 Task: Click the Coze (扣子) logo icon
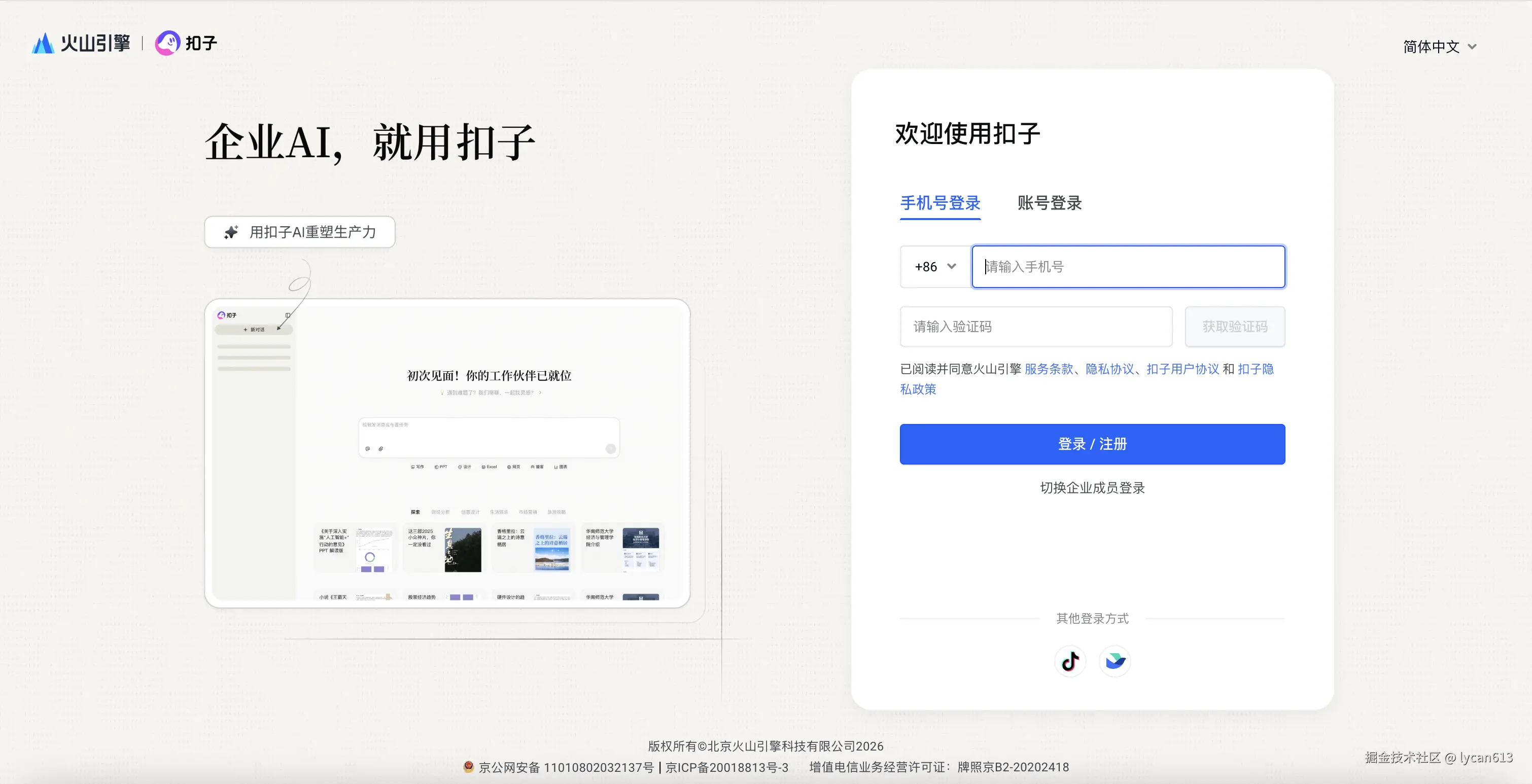168,44
